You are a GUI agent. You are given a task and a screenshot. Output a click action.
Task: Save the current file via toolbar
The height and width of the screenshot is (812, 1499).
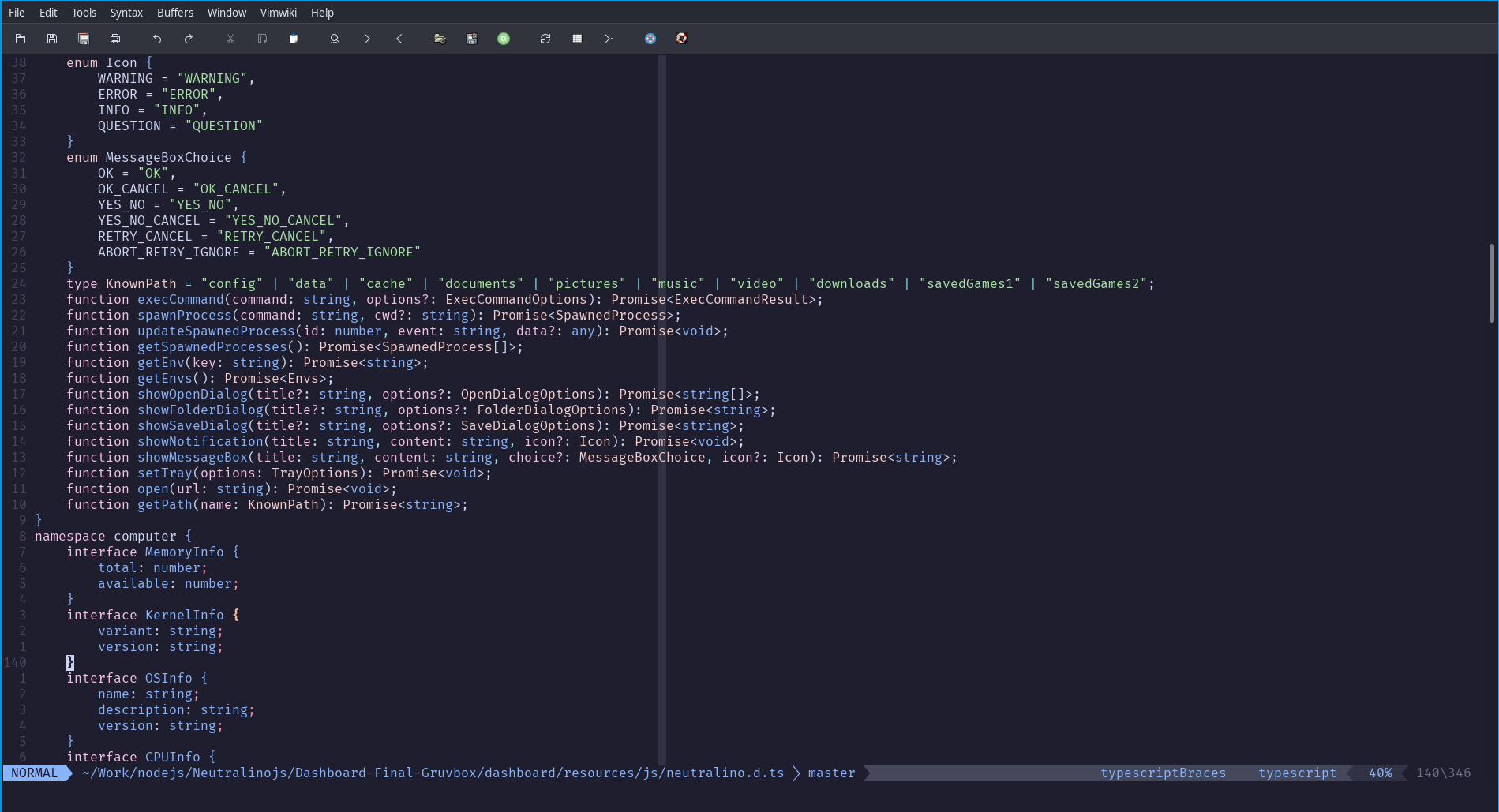52,39
